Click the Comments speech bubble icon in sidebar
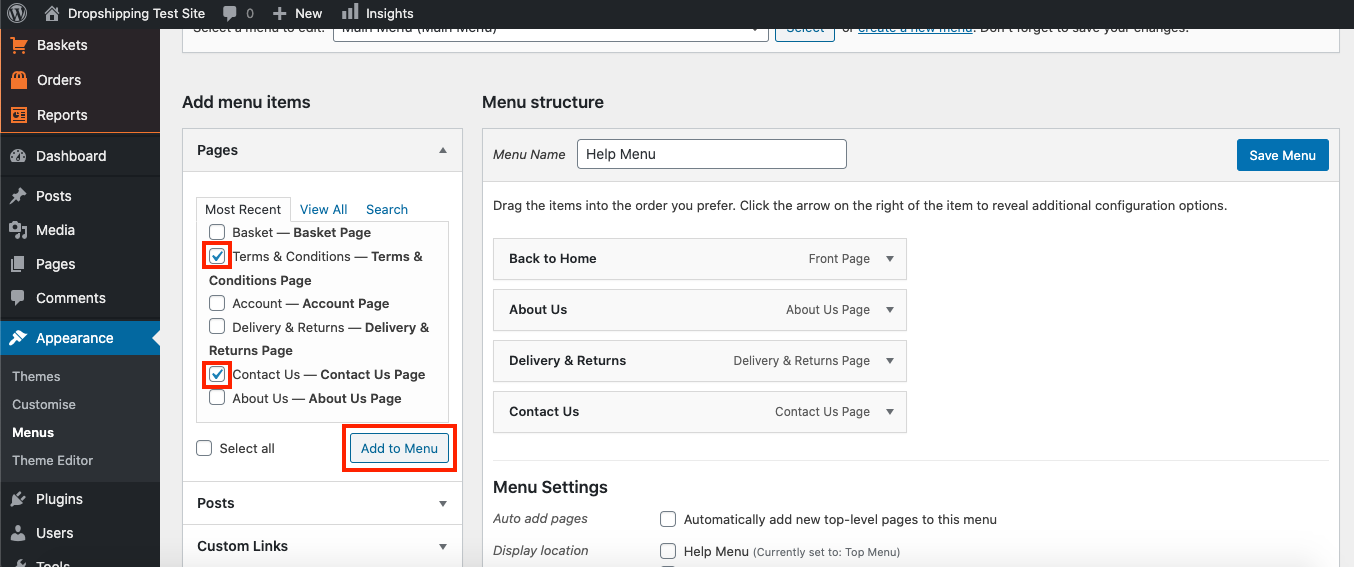 pos(18,298)
